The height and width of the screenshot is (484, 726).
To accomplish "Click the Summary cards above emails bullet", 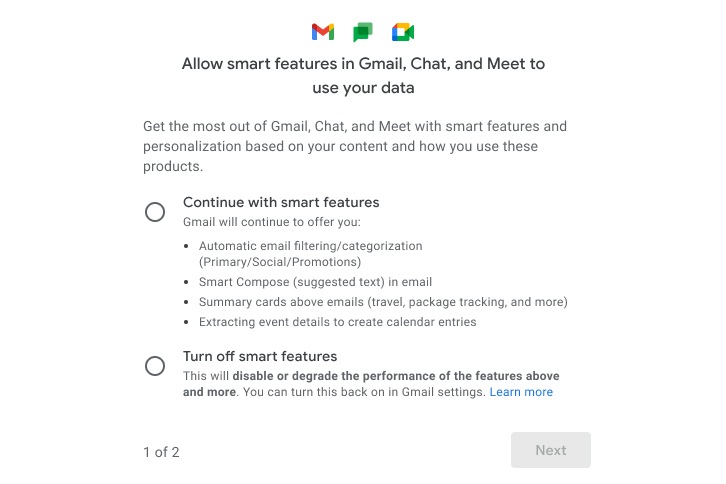I will 383,302.
